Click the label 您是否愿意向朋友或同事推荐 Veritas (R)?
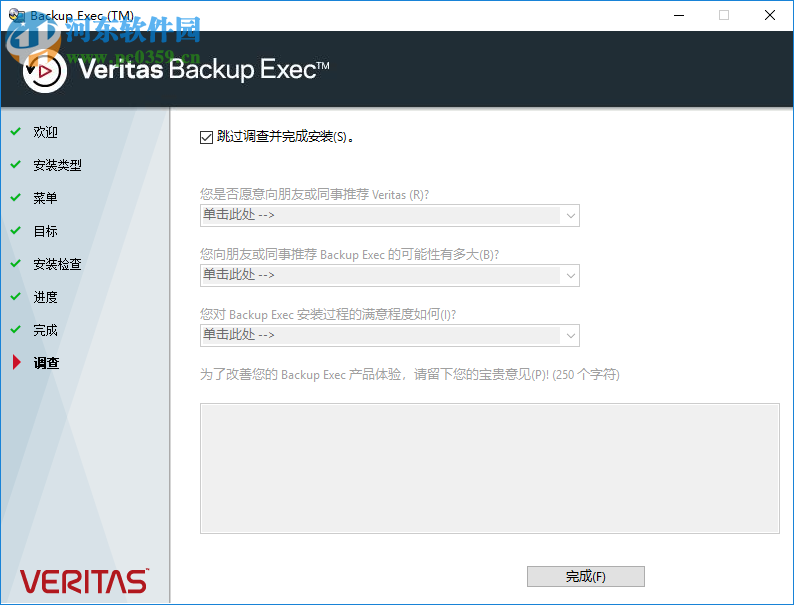The height and width of the screenshot is (605, 794). tap(314, 194)
